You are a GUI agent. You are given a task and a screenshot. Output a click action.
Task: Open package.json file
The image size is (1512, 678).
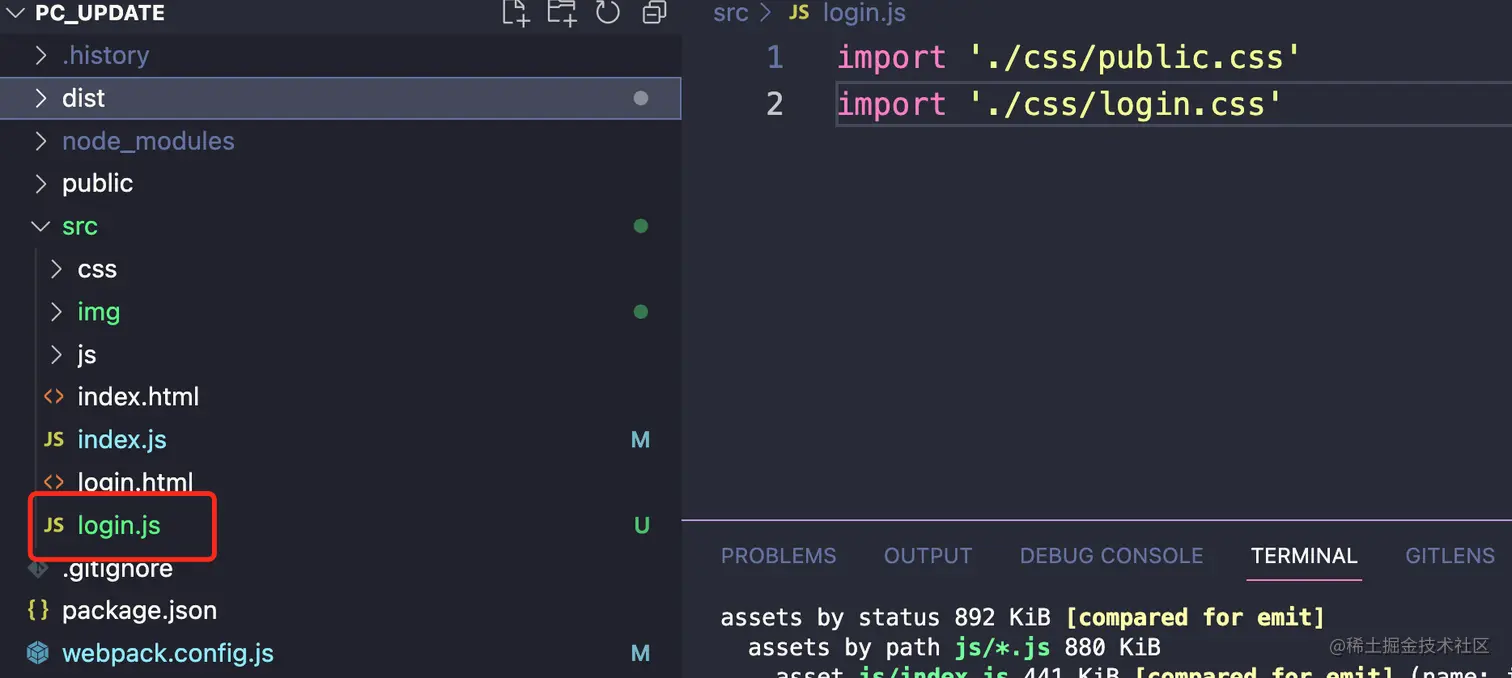coord(139,610)
